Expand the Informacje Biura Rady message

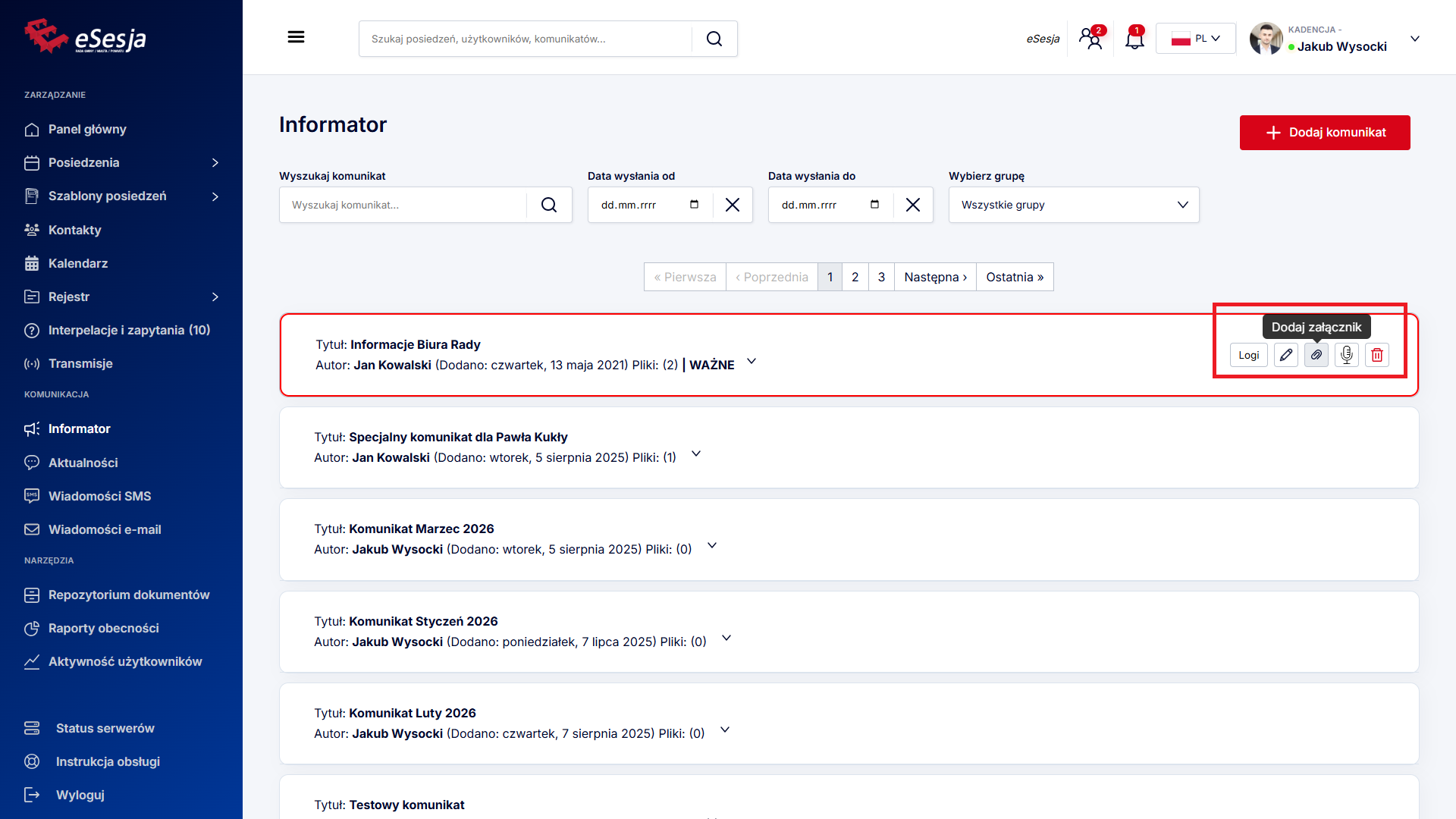click(x=752, y=362)
